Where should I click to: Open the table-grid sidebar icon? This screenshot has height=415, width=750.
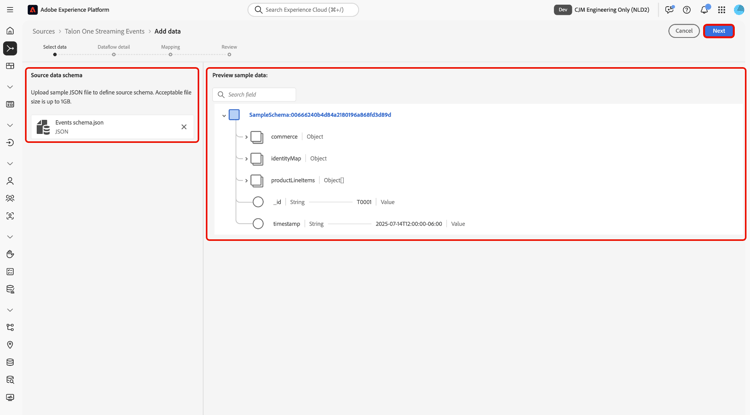point(10,104)
